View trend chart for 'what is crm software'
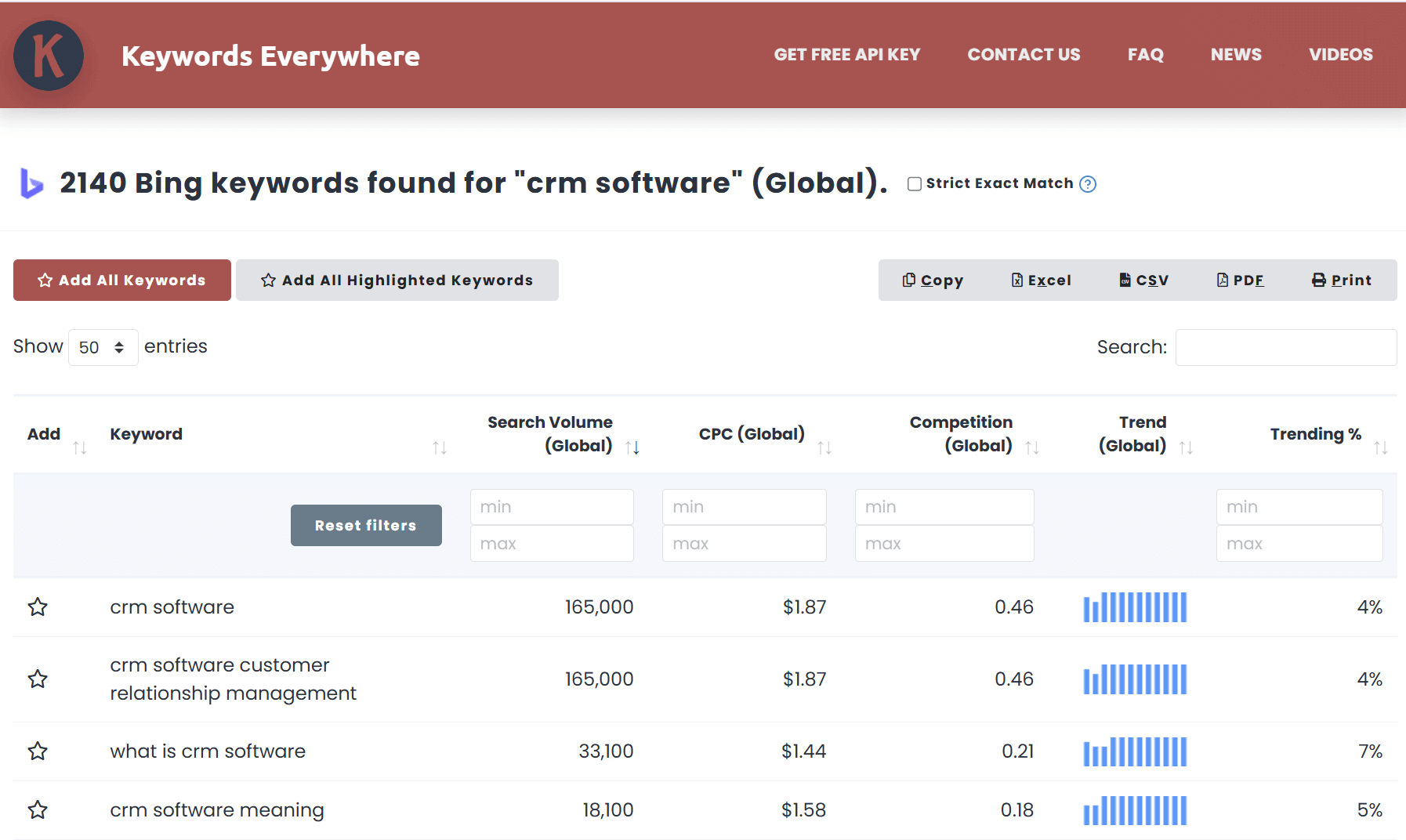The width and height of the screenshot is (1406, 840). (1135, 751)
